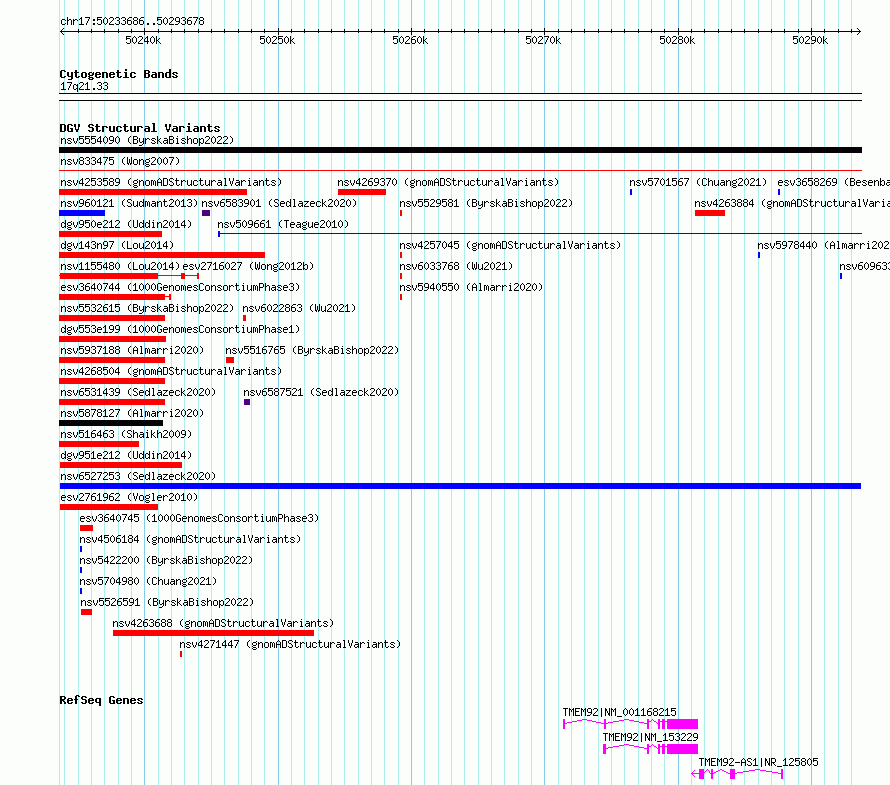The height and width of the screenshot is (785, 890).
Task: Open the nsv5878127 (Almarri2020) label
Action: [132, 413]
